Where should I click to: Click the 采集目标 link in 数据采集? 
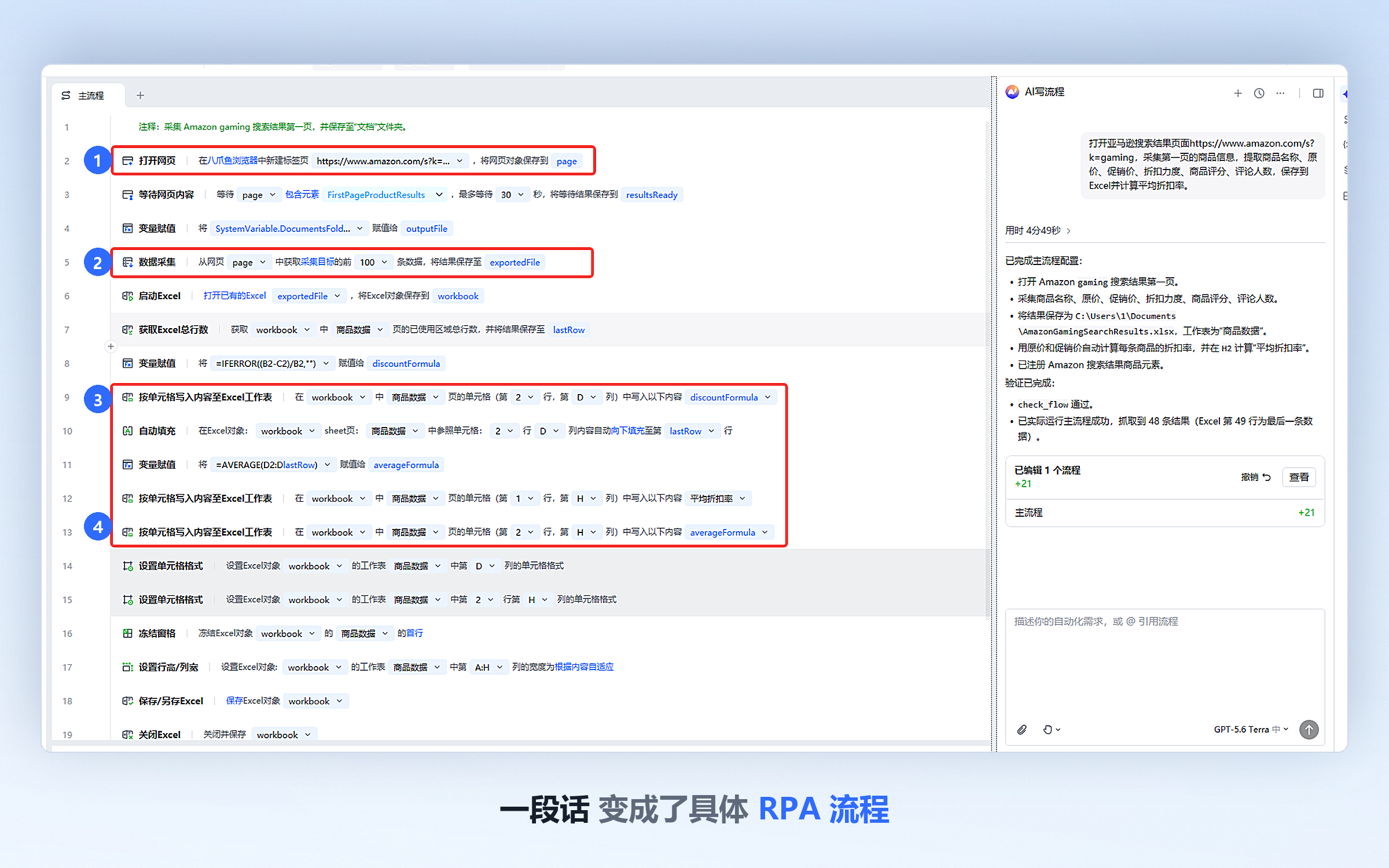pos(317,262)
